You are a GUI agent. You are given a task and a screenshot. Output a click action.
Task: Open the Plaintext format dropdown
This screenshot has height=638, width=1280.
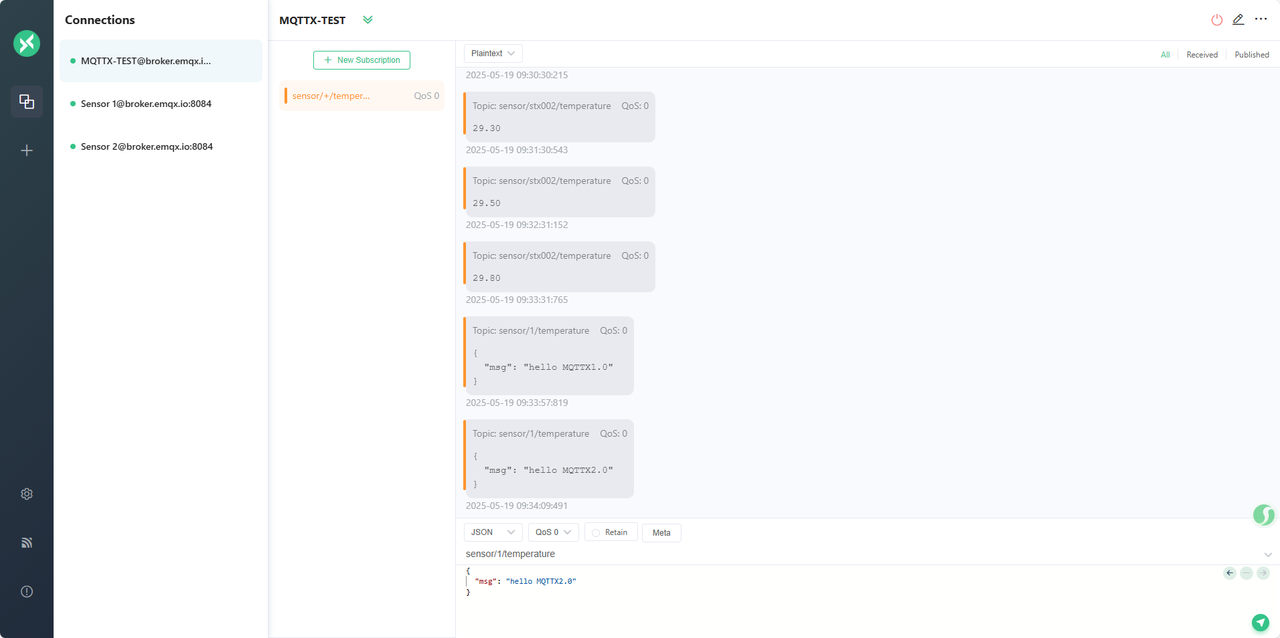click(493, 54)
